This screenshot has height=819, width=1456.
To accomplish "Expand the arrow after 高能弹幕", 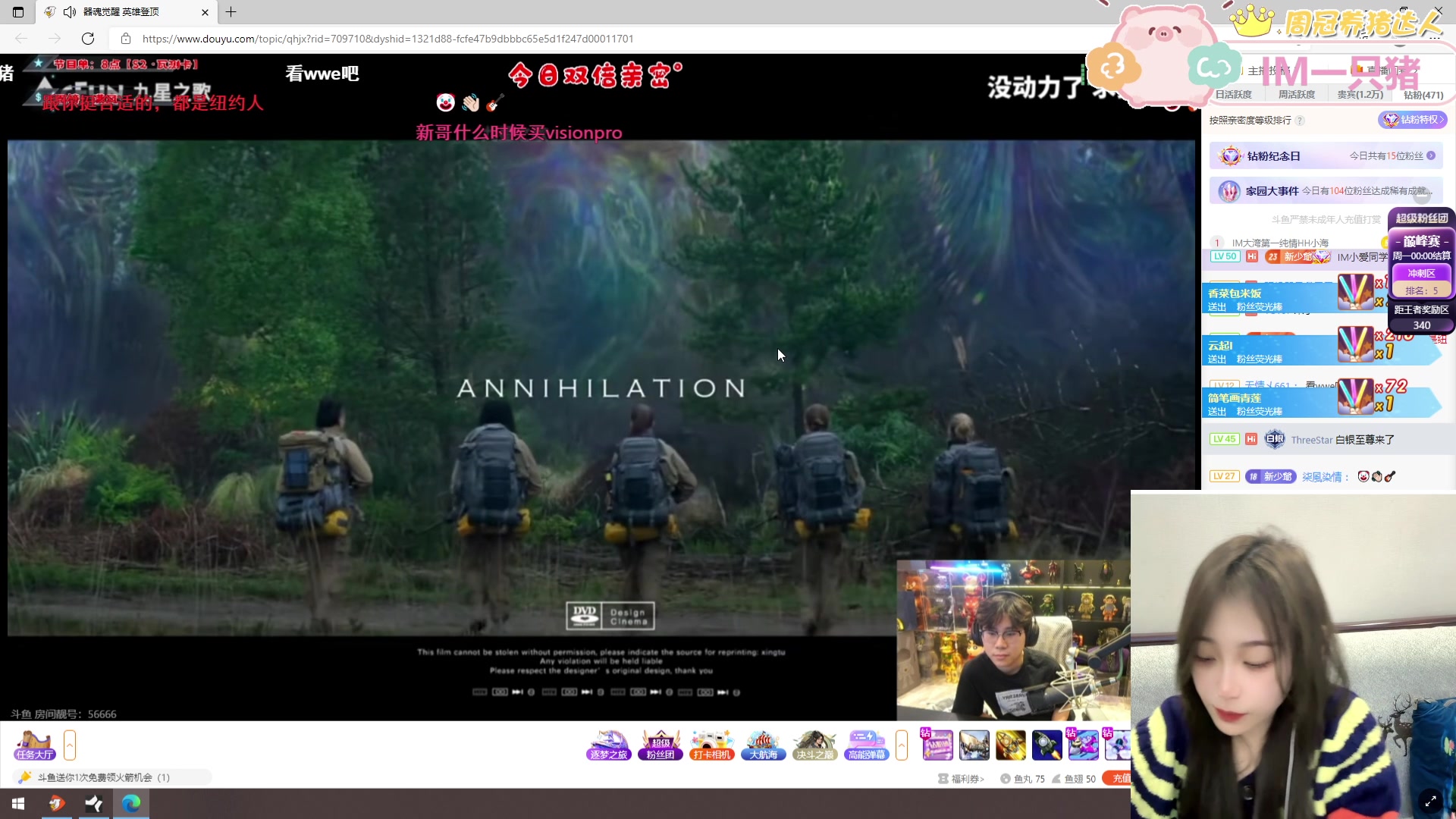I will pyautogui.click(x=902, y=745).
